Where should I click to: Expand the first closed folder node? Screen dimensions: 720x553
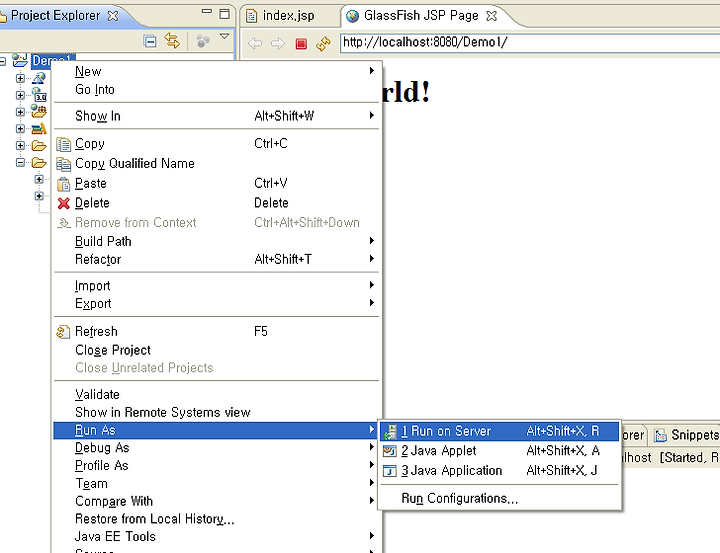tap(20, 146)
